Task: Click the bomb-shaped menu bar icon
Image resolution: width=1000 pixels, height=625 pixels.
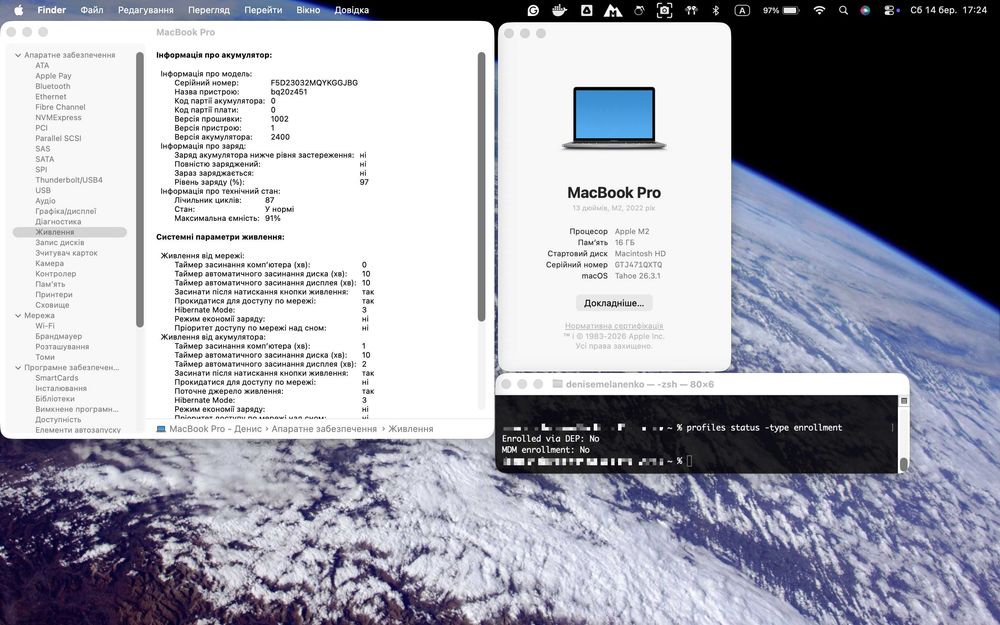Action: [x=638, y=10]
